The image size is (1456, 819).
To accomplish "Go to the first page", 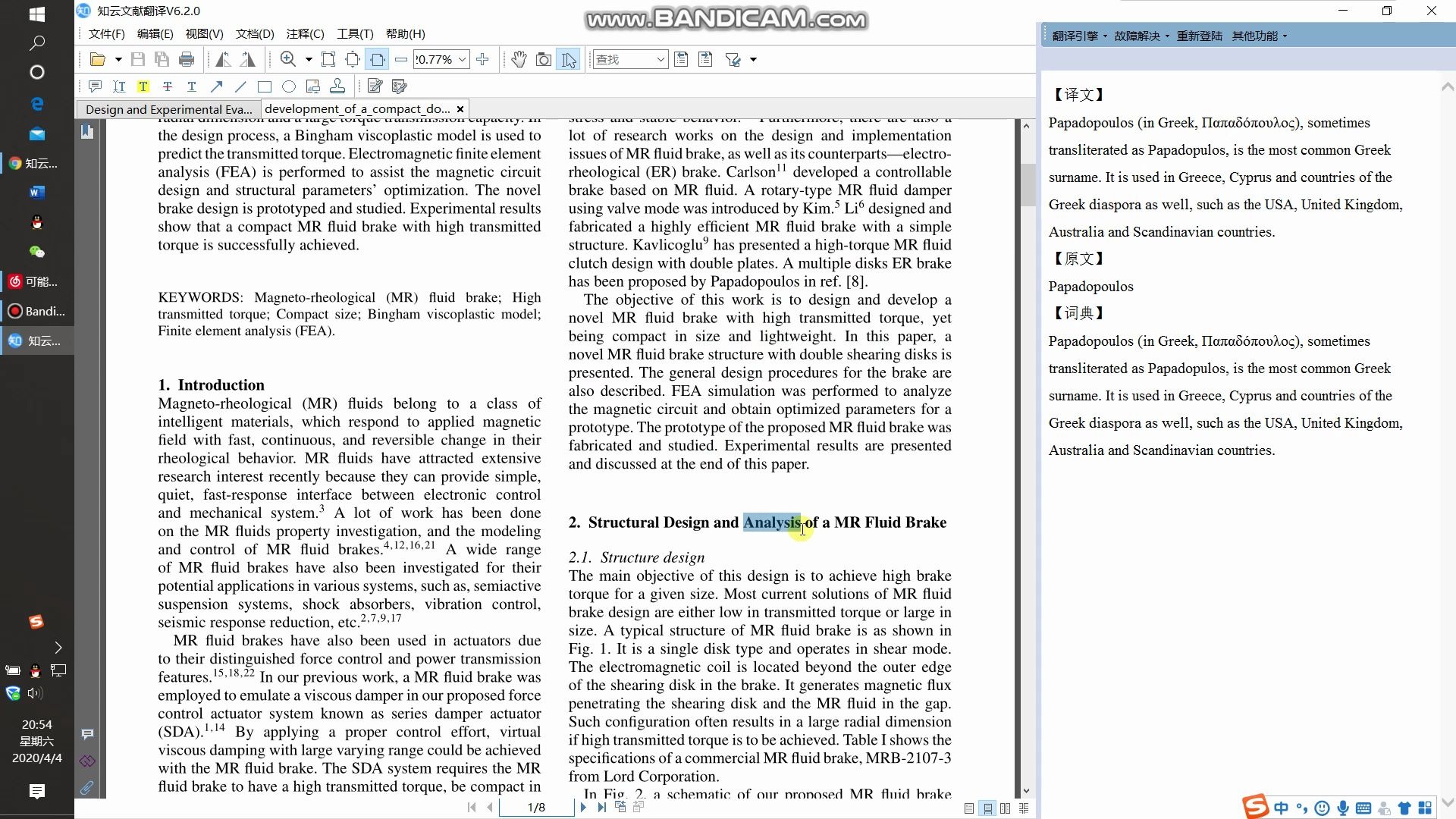I will [x=472, y=808].
